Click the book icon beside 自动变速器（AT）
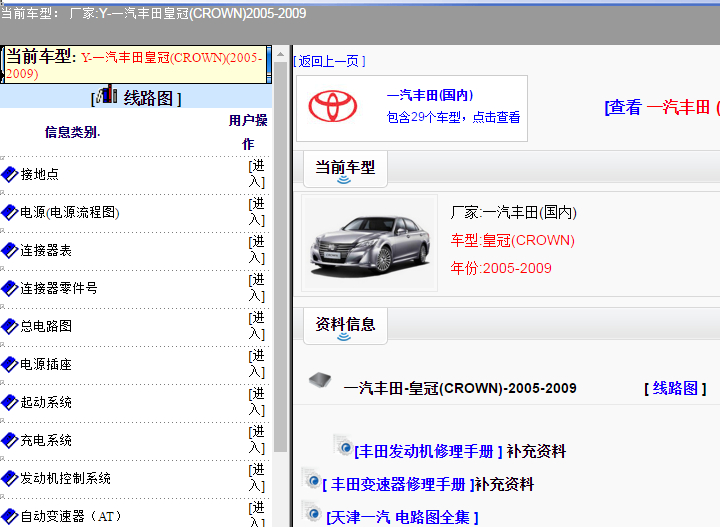Viewport: 720px width, 527px height. click(x=9, y=516)
